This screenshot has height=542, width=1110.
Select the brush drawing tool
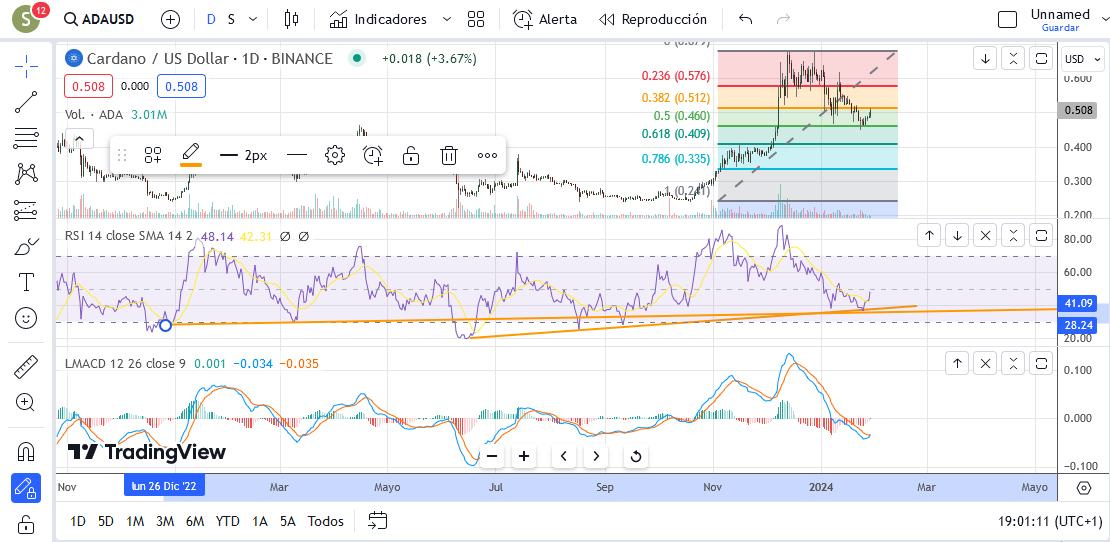[26, 246]
